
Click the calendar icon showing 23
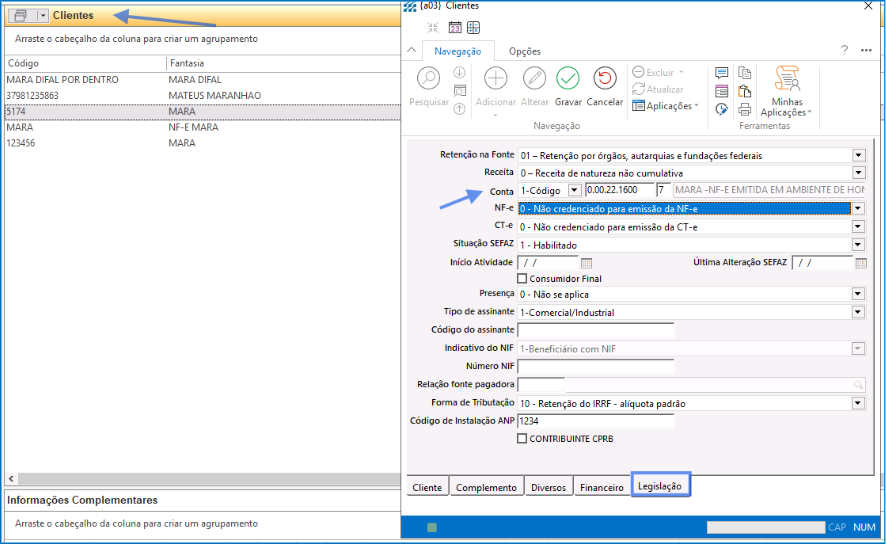pos(455,27)
